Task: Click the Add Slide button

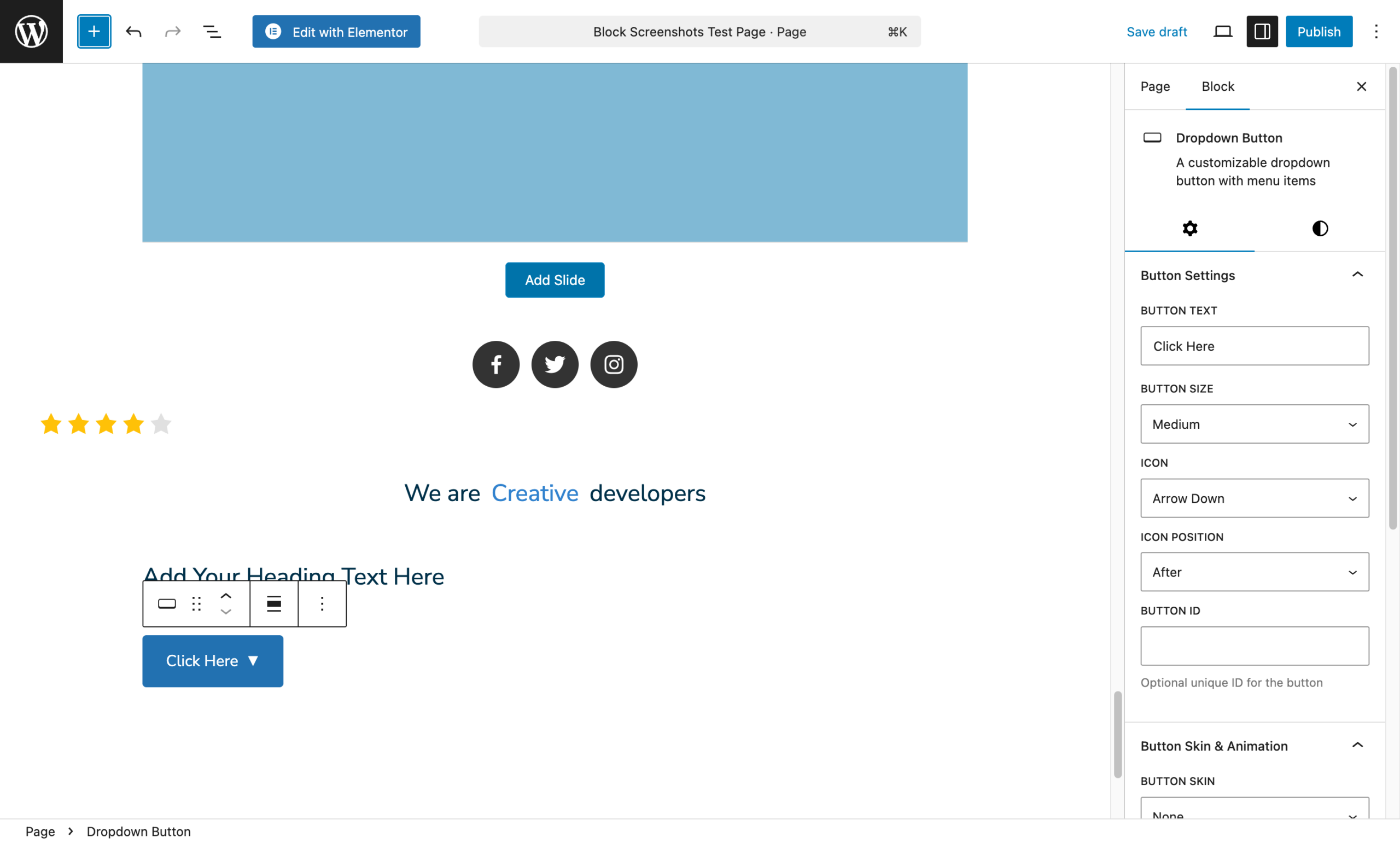Action: click(x=555, y=280)
